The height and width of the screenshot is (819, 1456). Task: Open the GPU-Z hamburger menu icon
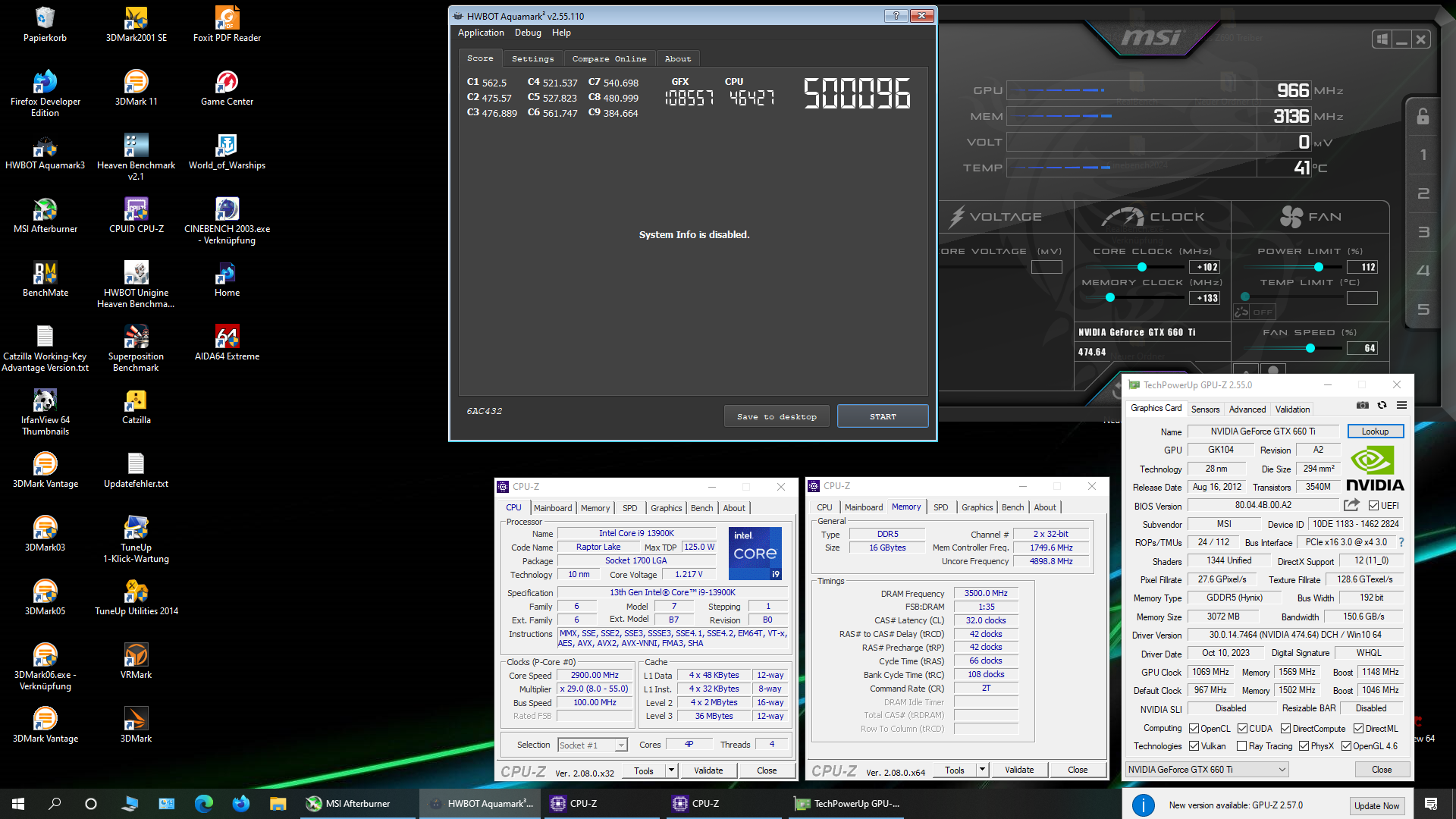click(1402, 406)
